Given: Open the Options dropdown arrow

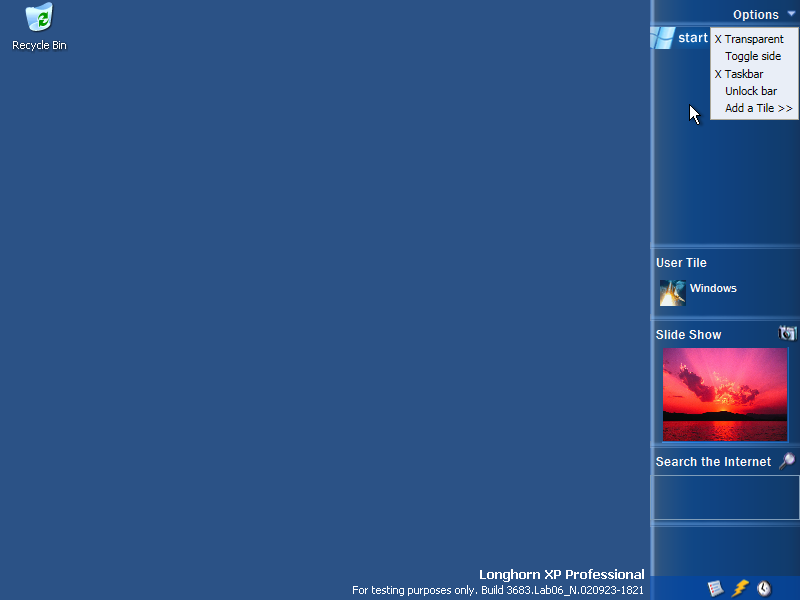Looking at the screenshot, I should pyautogui.click(x=791, y=14).
